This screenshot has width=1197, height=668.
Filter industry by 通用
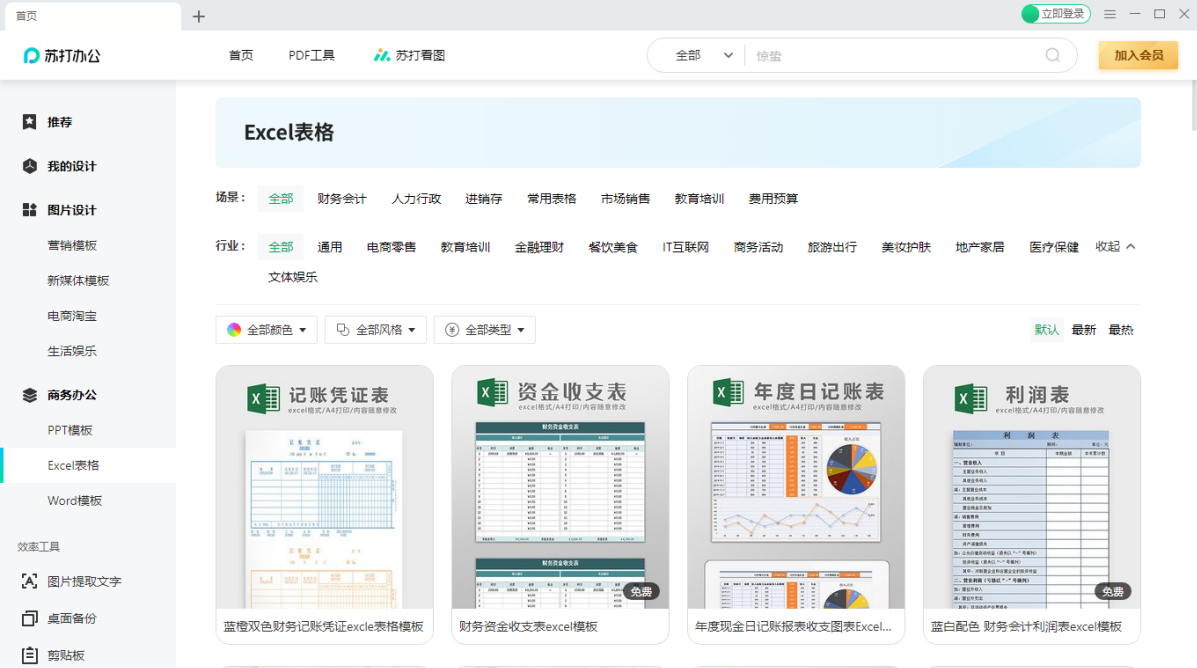coord(330,247)
